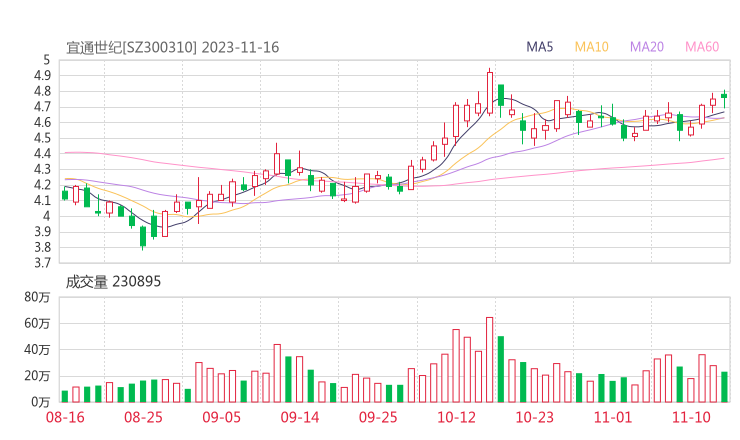This screenshot has width=740, height=440.
Task: Click the 11-01 date axis label
Action: pos(613,417)
